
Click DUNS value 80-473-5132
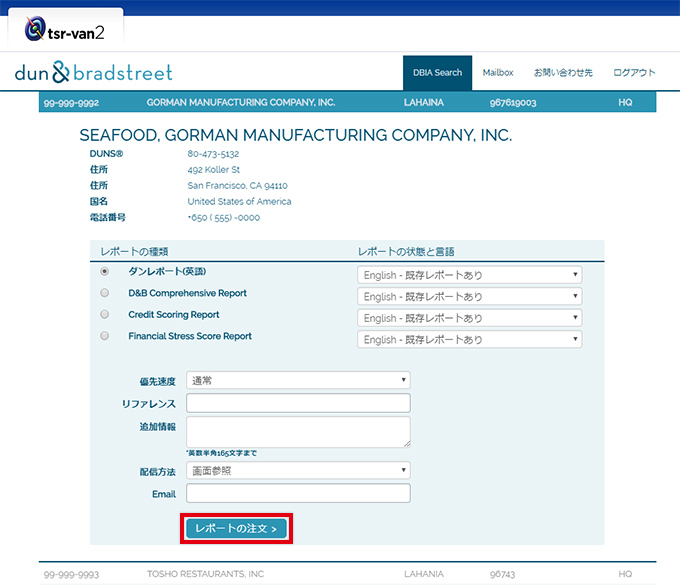(213, 154)
